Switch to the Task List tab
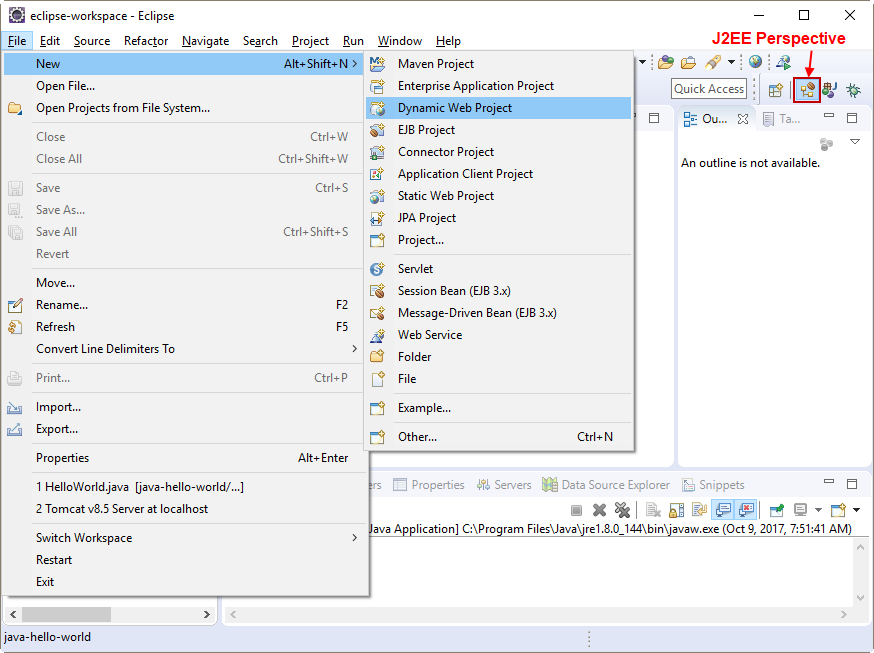The image size is (874, 653). click(x=782, y=119)
